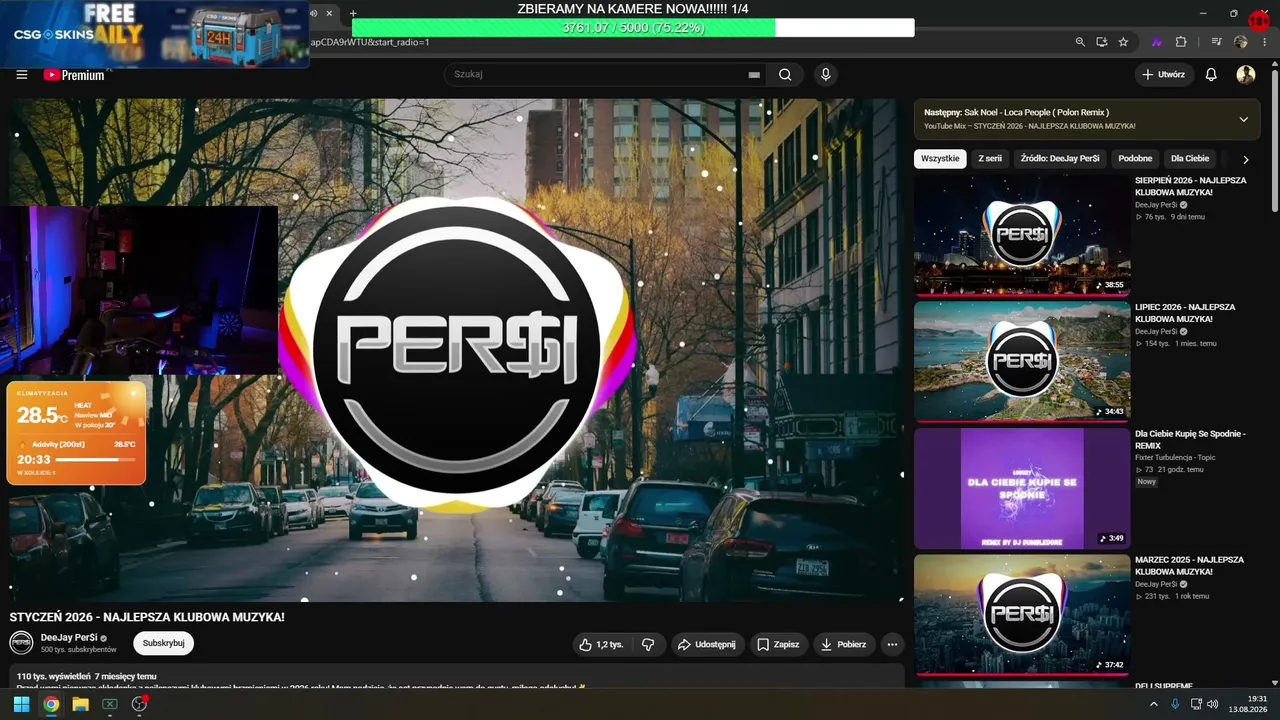The width and height of the screenshot is (1280, 720).
Task: Show hidden system tray icons
Action: tap(1154, 704)
